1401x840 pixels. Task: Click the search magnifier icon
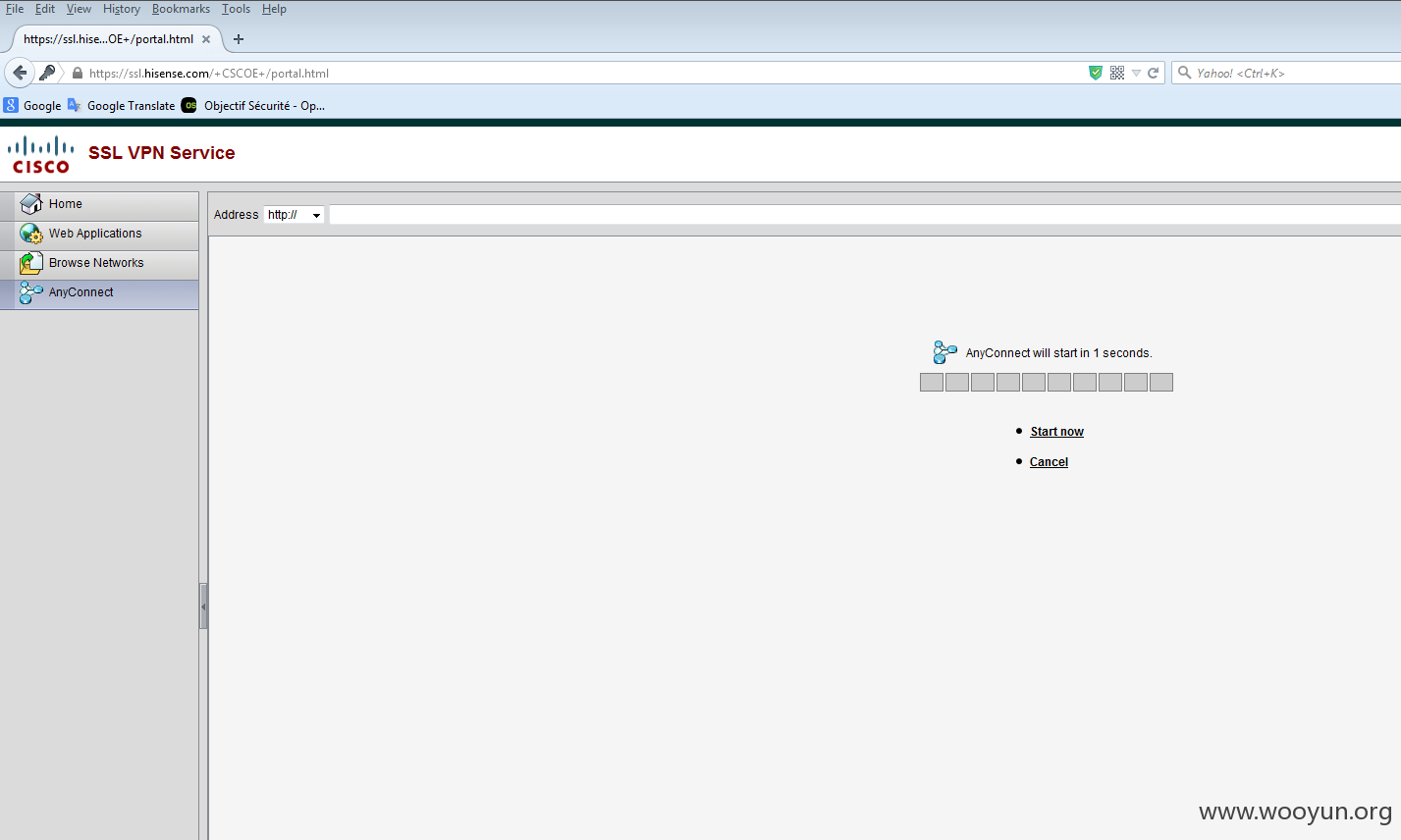tap(1184, 73)
